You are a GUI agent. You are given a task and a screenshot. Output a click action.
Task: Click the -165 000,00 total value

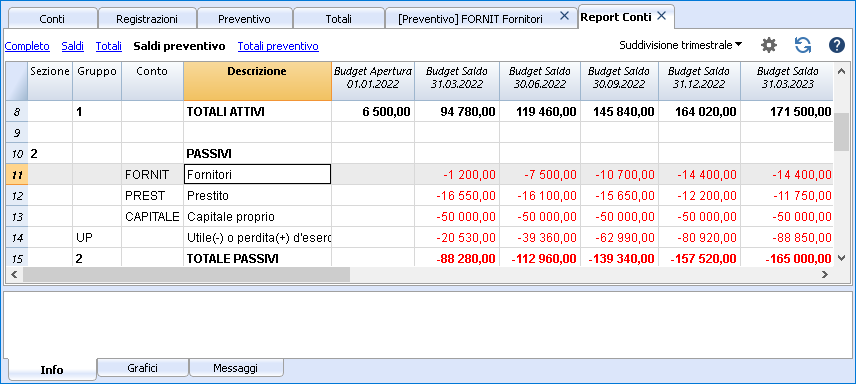pyautogui.click(x=787, y=258)
